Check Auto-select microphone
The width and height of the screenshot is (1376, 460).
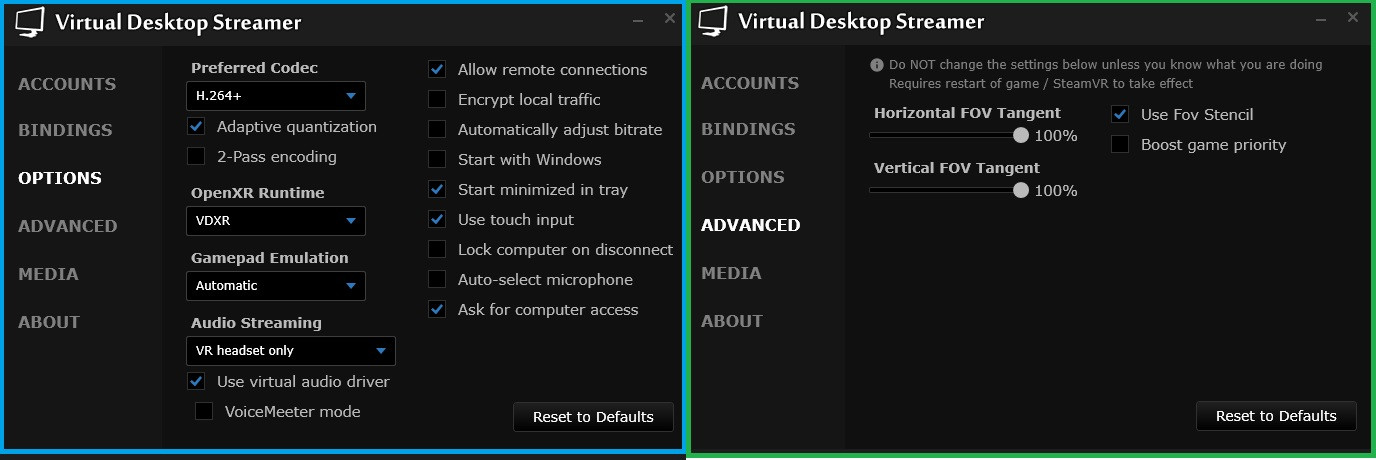pyautogui.click(x=437, y=280)
